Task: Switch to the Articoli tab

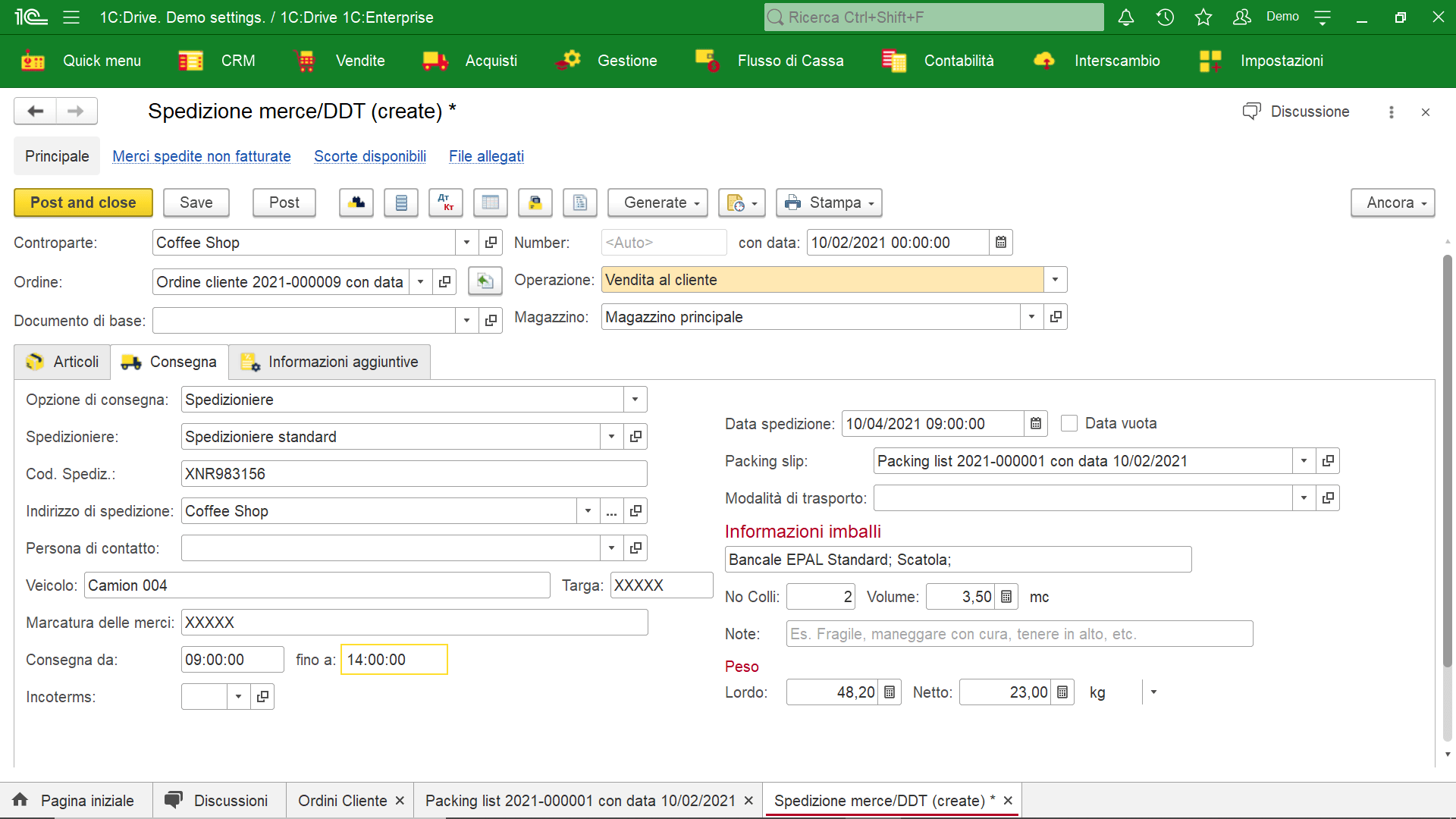Action: [x=74, y=362]
